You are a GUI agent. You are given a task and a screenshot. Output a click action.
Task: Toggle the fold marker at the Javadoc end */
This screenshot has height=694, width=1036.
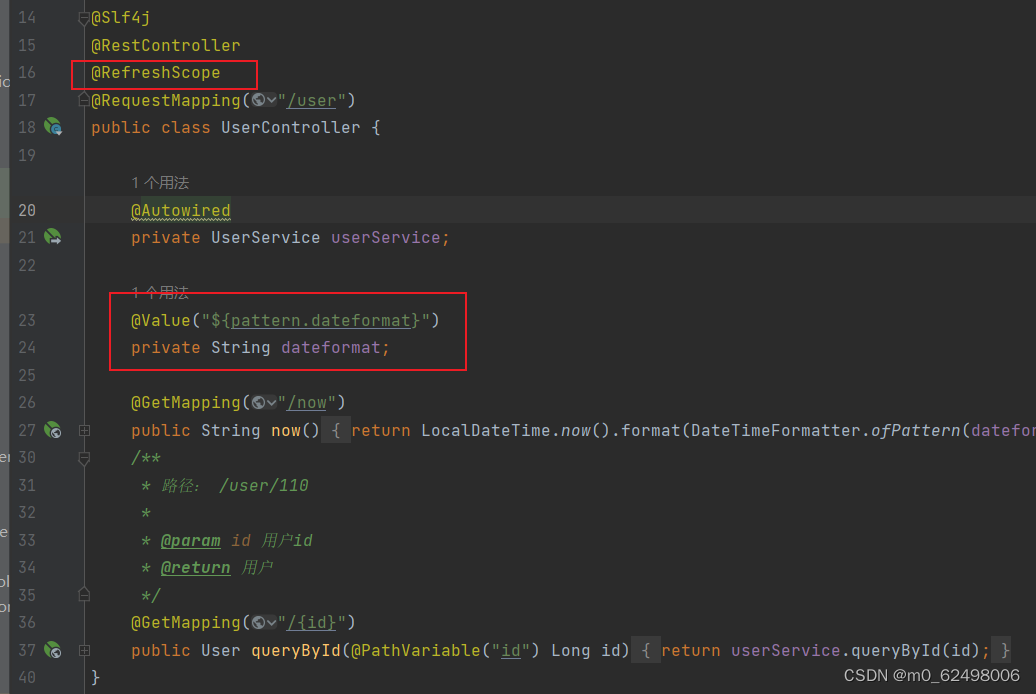(84, 594)
